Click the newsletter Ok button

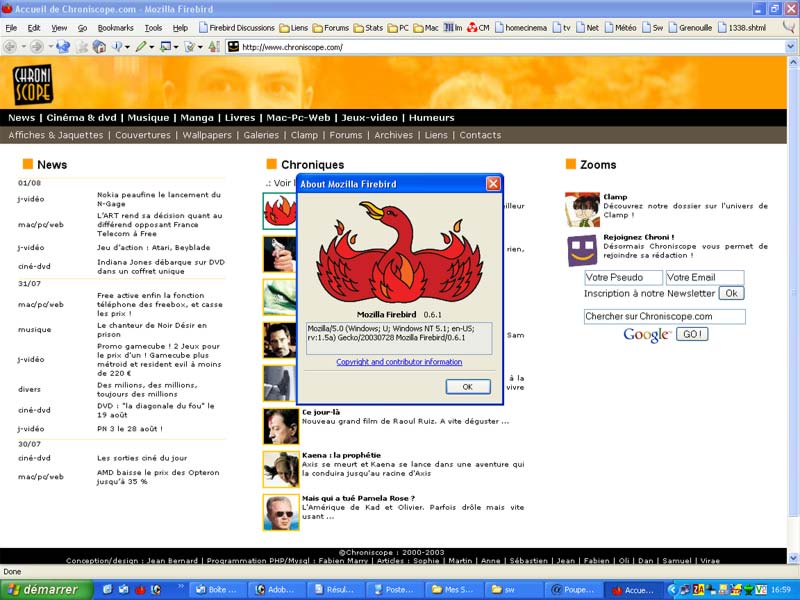pos(732,293)
